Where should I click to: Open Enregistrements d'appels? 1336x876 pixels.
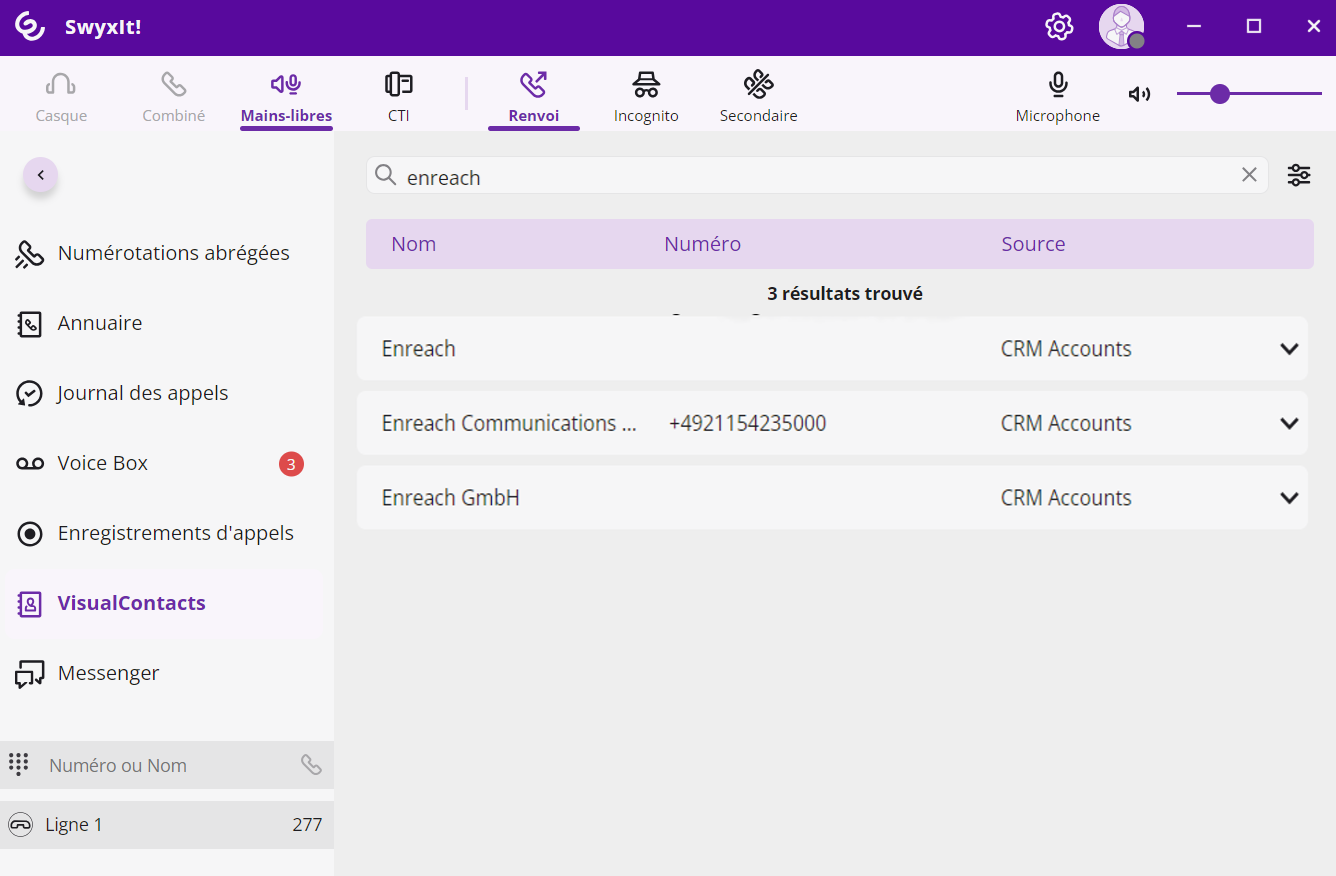167,533
